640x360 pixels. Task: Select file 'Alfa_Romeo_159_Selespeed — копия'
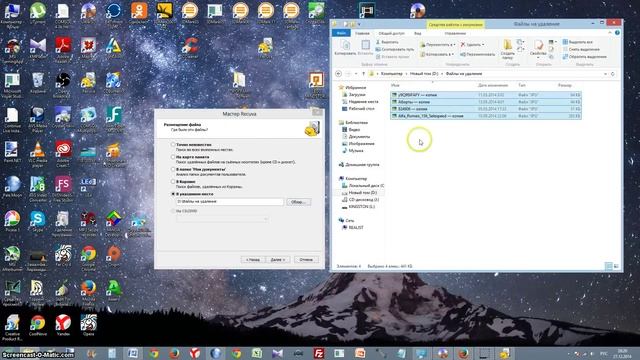[x=486, y=116]
